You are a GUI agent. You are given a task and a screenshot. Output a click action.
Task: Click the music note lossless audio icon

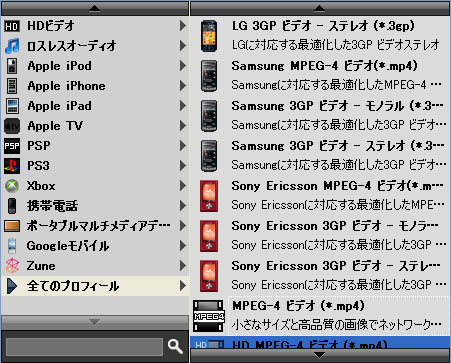click(x=12, y=46)
